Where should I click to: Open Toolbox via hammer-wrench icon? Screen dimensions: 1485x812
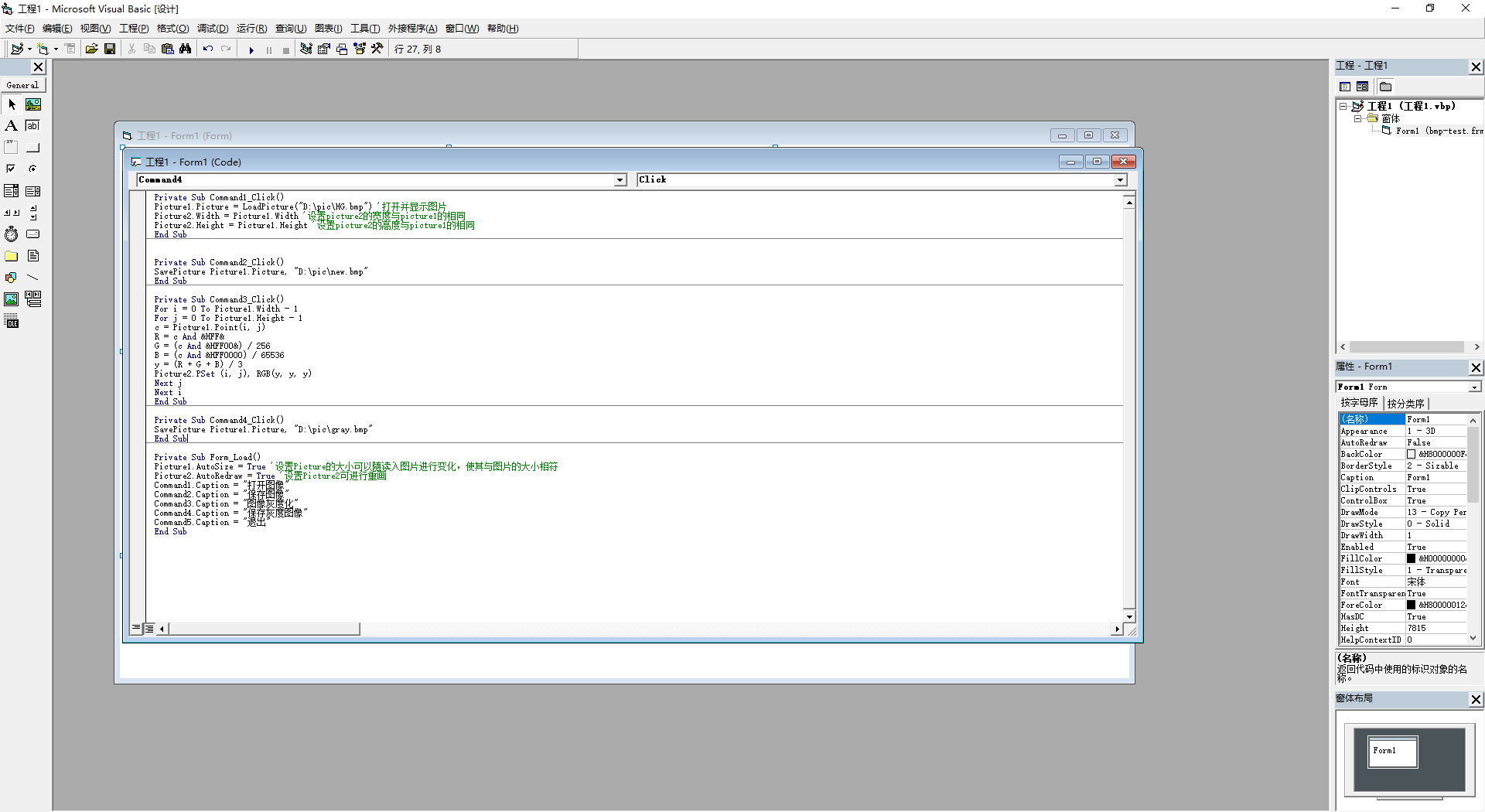tap(377, 49)
